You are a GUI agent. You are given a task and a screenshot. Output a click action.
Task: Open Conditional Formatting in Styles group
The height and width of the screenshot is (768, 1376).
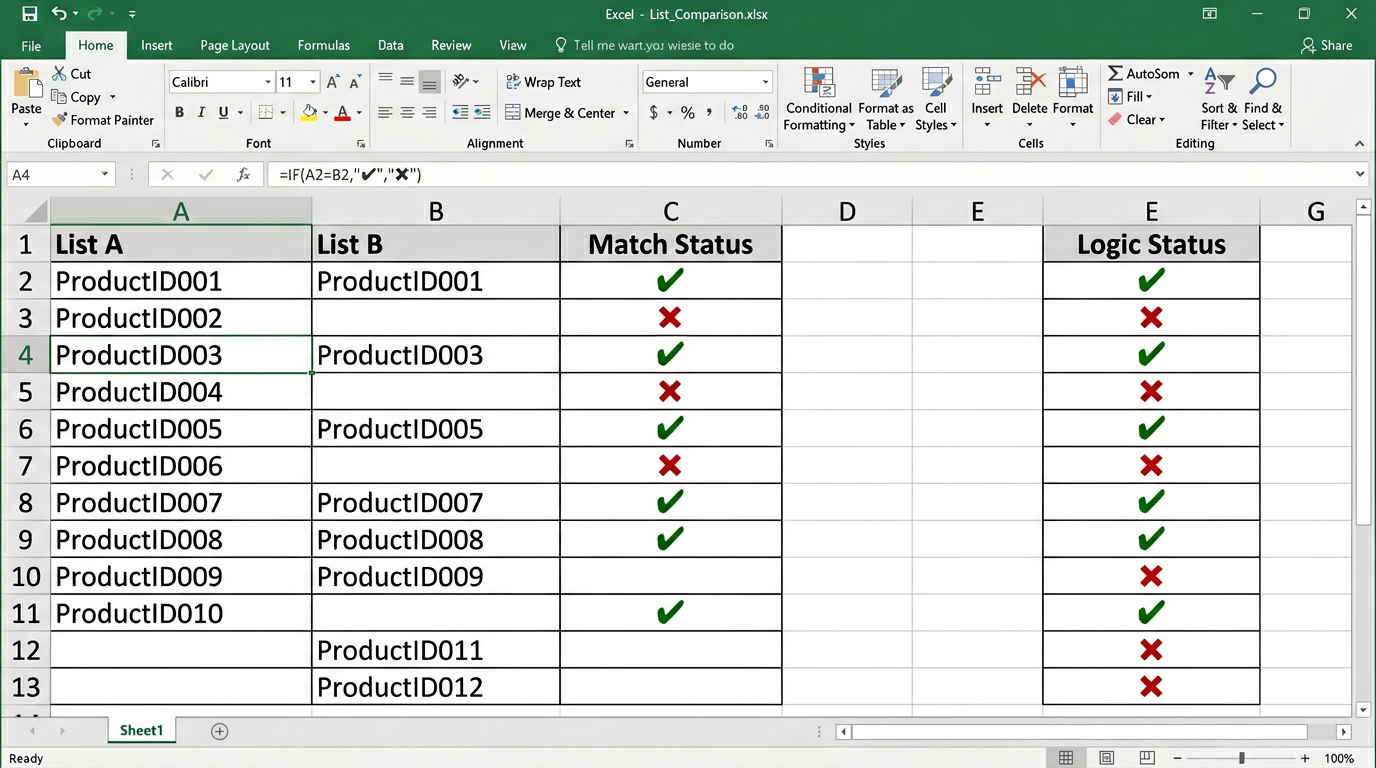tap(818, 100)
